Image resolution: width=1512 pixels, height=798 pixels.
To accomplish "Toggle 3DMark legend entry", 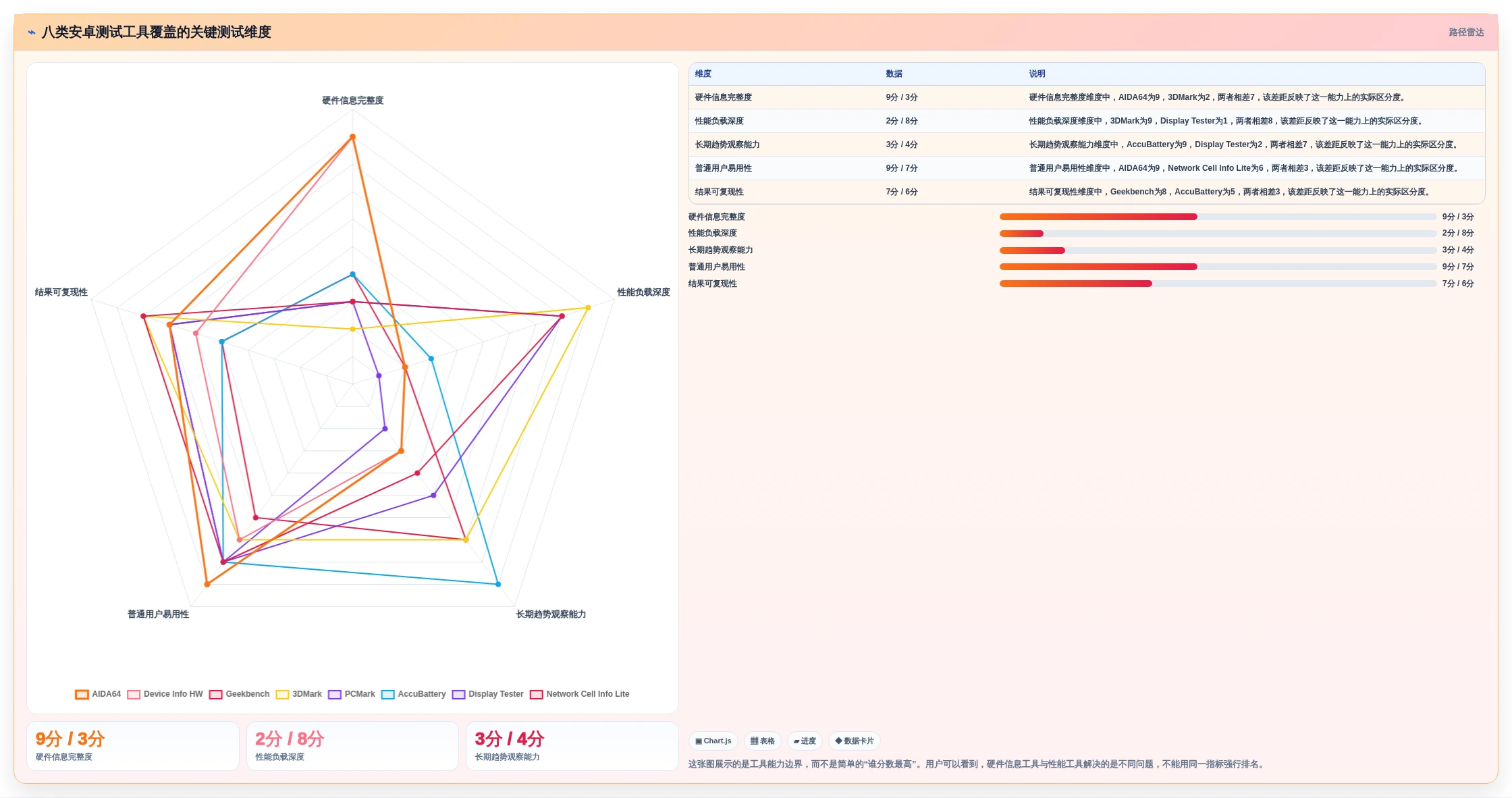I will 298,694.
